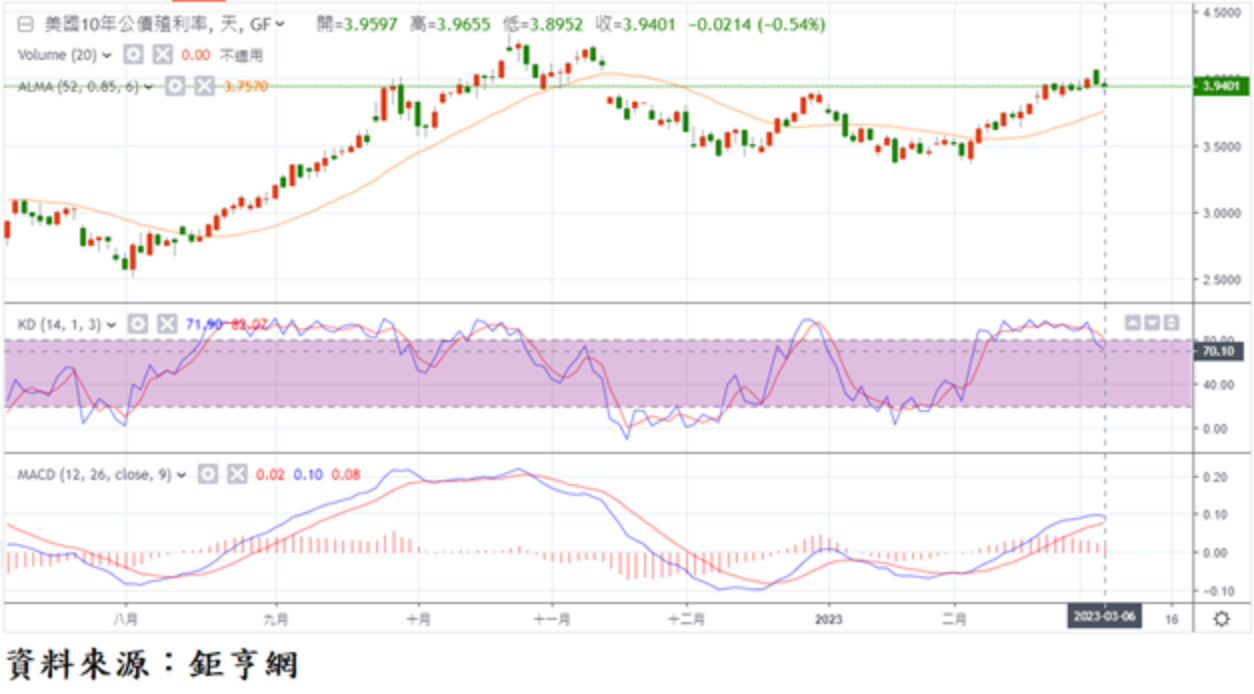Remove the KD indicator pane
The height and width of the screenshot is (694, 1254).
click(167, 324)
